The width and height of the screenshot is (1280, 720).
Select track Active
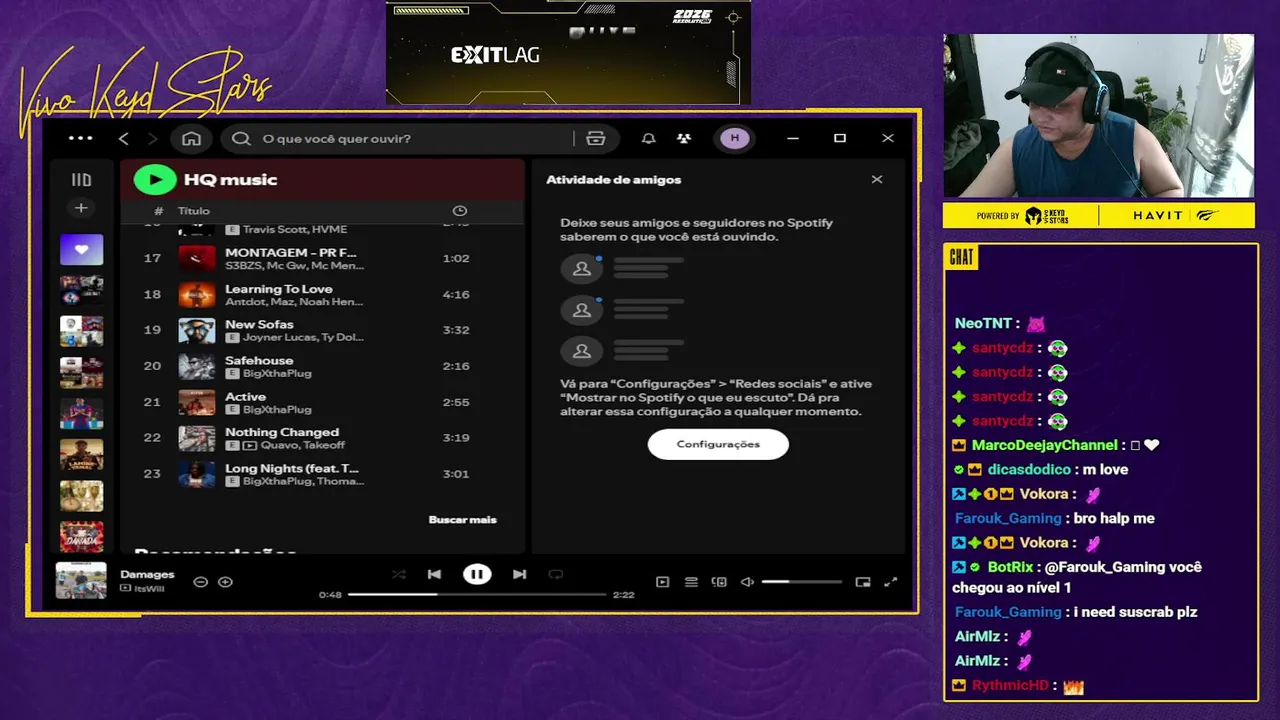[x=320, y=402]
